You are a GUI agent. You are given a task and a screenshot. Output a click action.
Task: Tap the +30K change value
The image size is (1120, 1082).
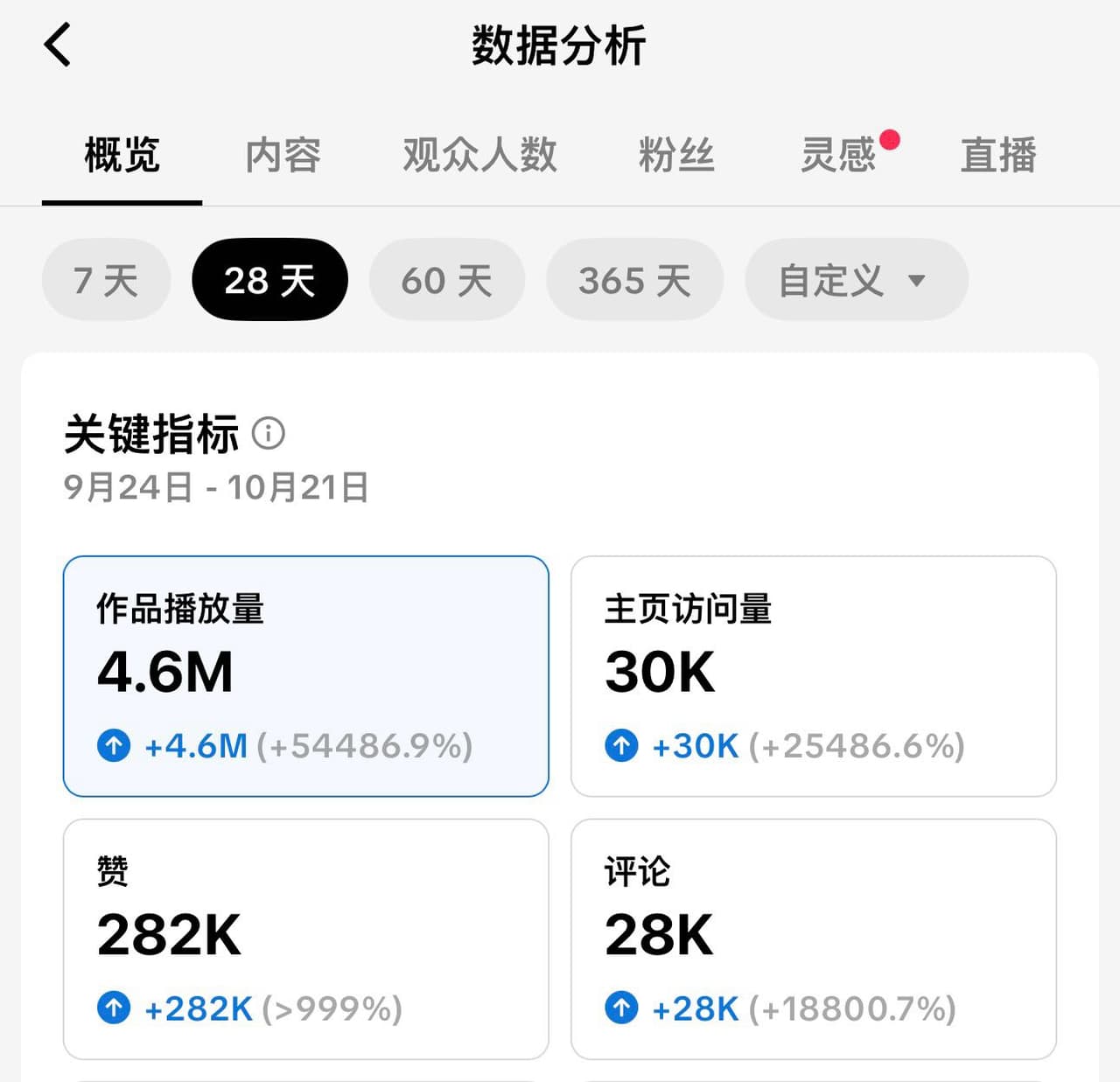pyautogui.click(x=696, y=746)
